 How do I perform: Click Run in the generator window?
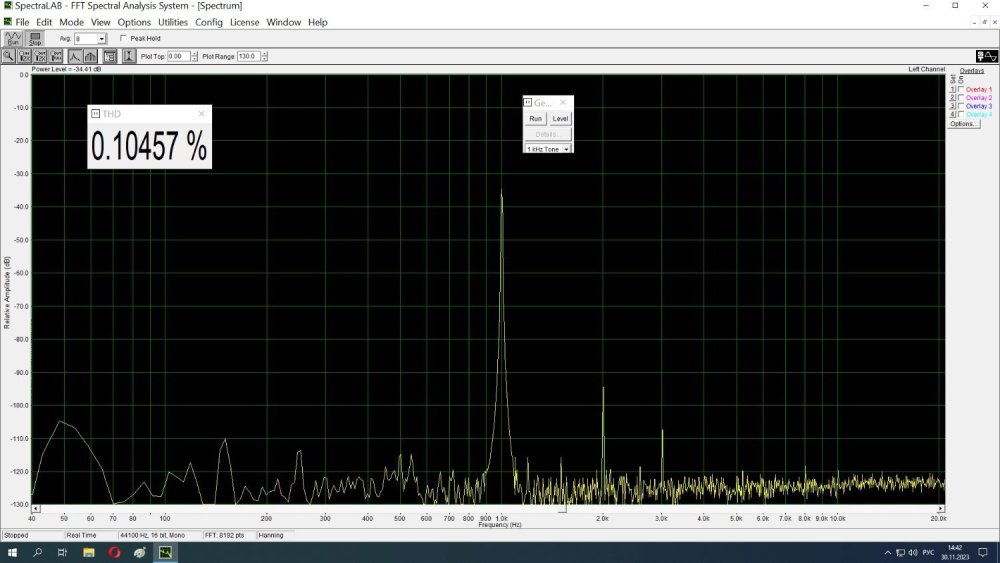click(x=536, y=118)
